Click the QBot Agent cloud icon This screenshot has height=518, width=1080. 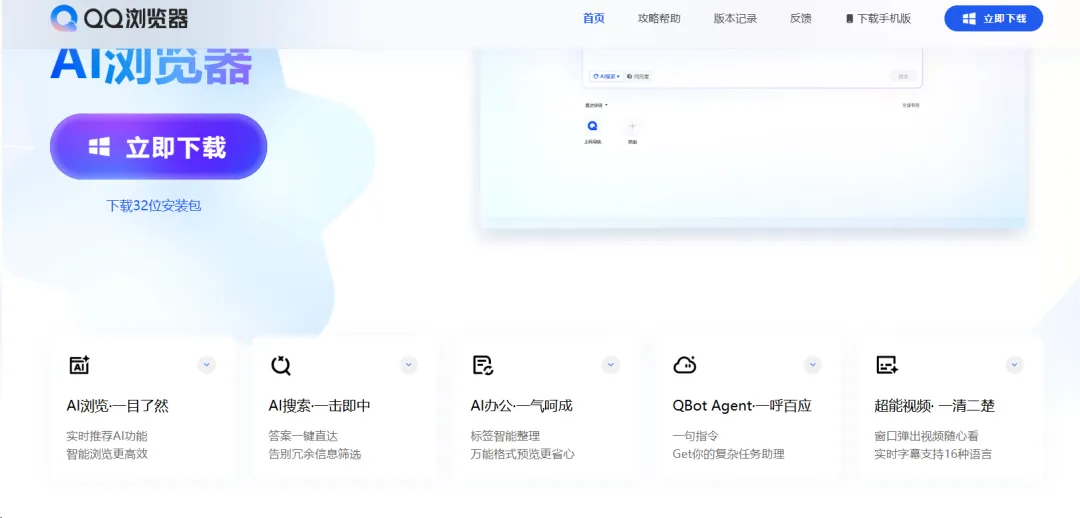point(685,365)
